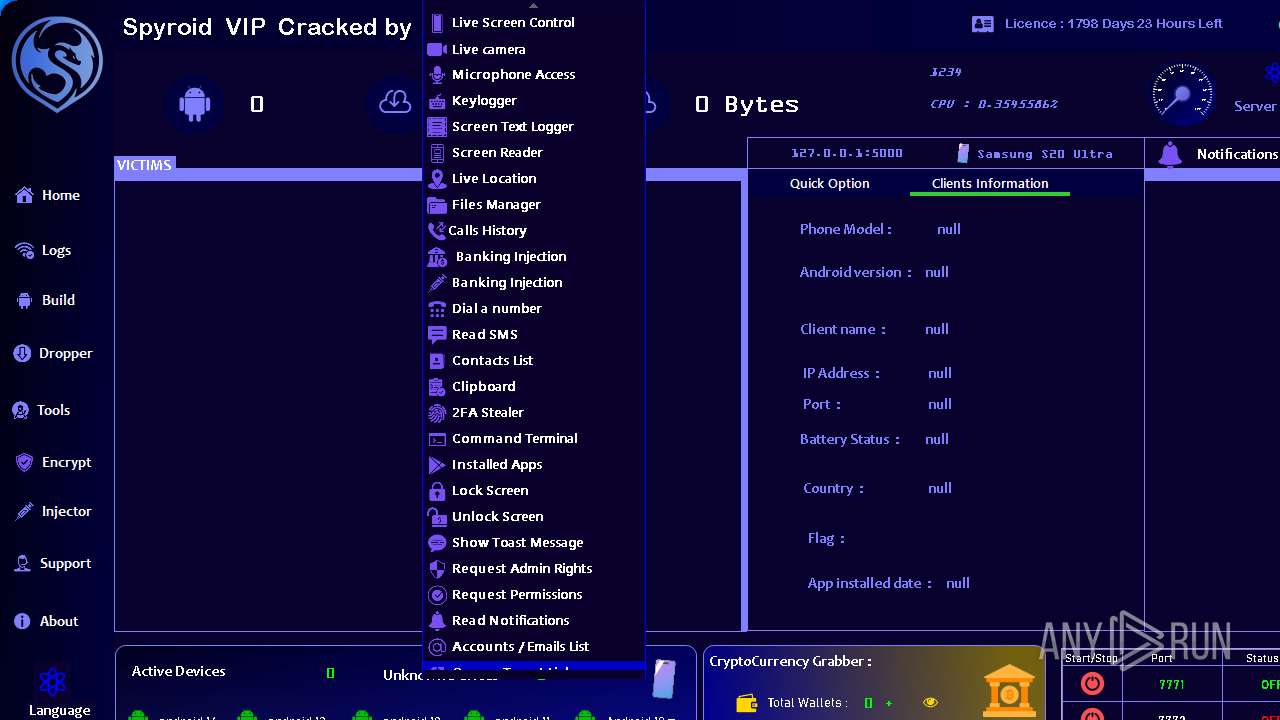Click the Show Toast Message bubble icon

click(437, 543)
